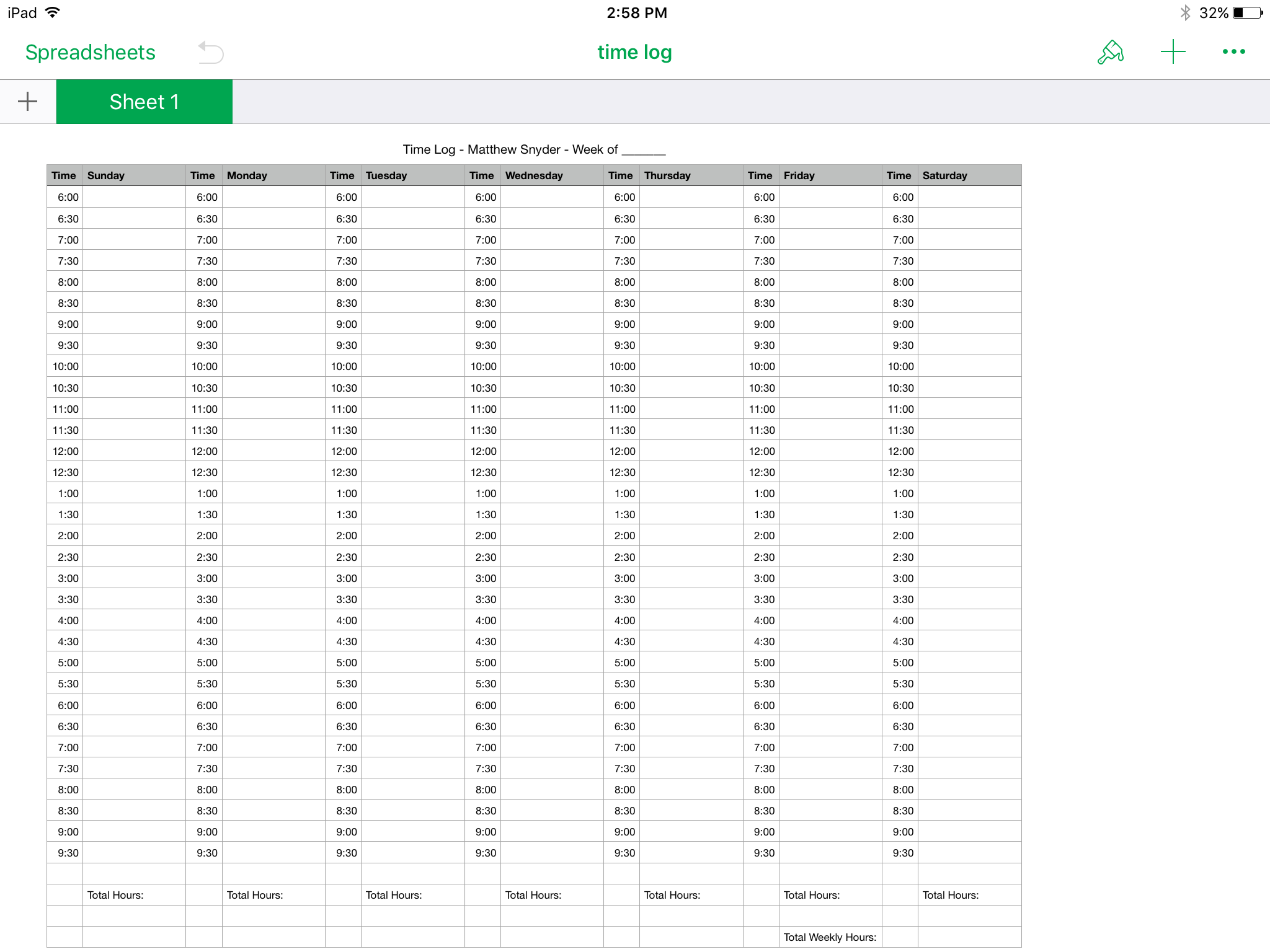The image size is (1270, 952).
Task: Select the Total Weekly Hours cell
Action: (831, 937)
